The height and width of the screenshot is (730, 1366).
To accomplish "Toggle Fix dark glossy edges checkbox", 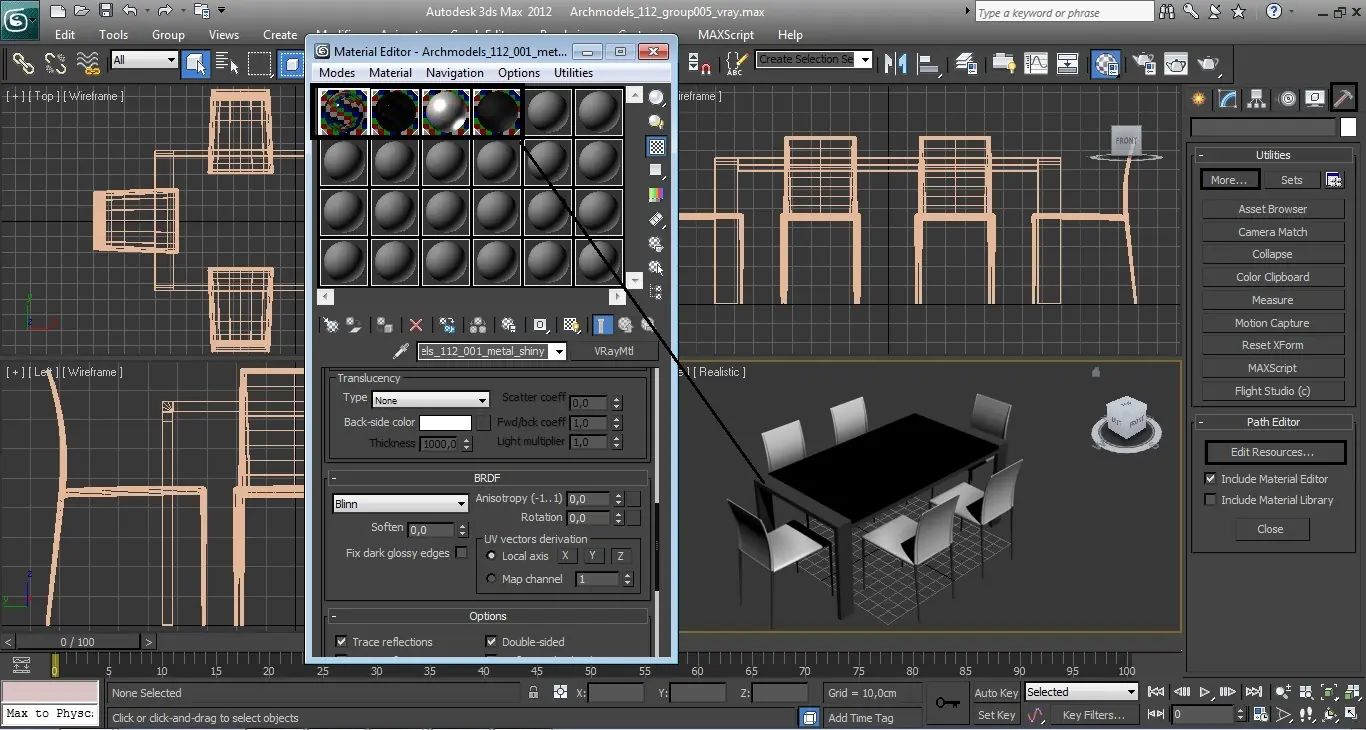I will coord(461,553).
